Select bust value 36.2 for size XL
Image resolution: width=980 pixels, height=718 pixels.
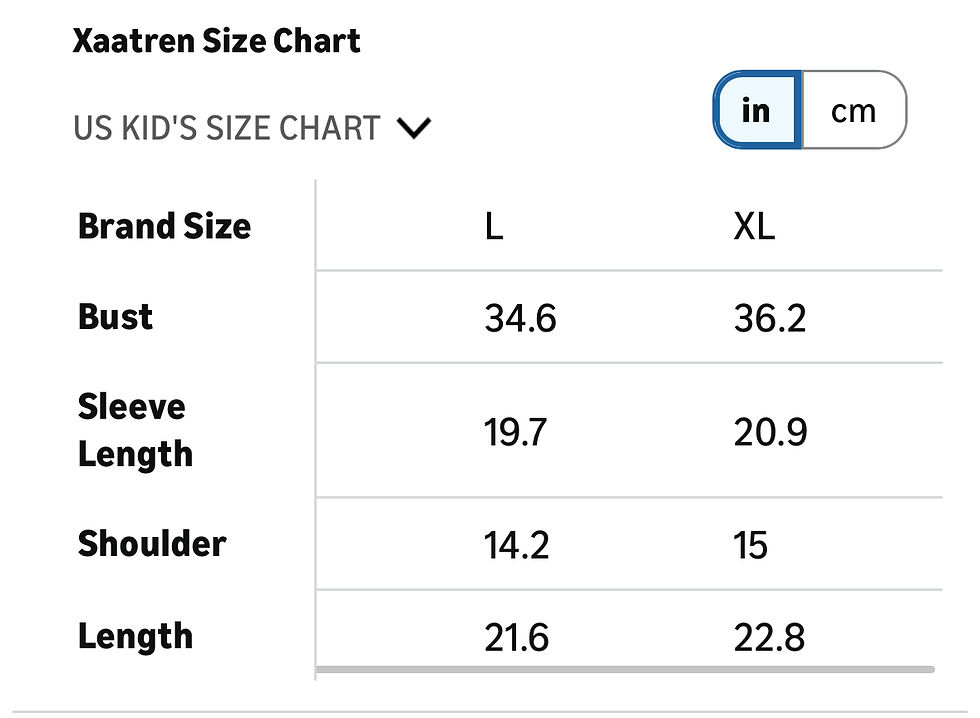point(769,318)
